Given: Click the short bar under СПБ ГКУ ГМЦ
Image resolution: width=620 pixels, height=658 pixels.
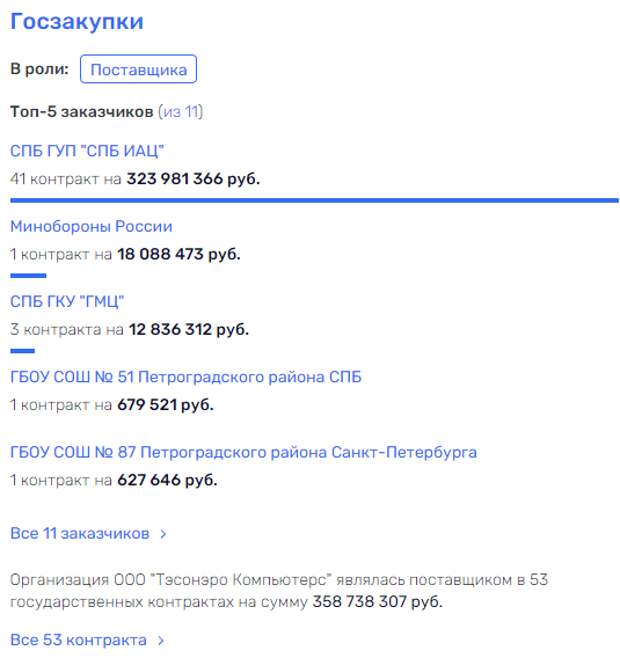Looking at the screenshot, I should (22, 351).
